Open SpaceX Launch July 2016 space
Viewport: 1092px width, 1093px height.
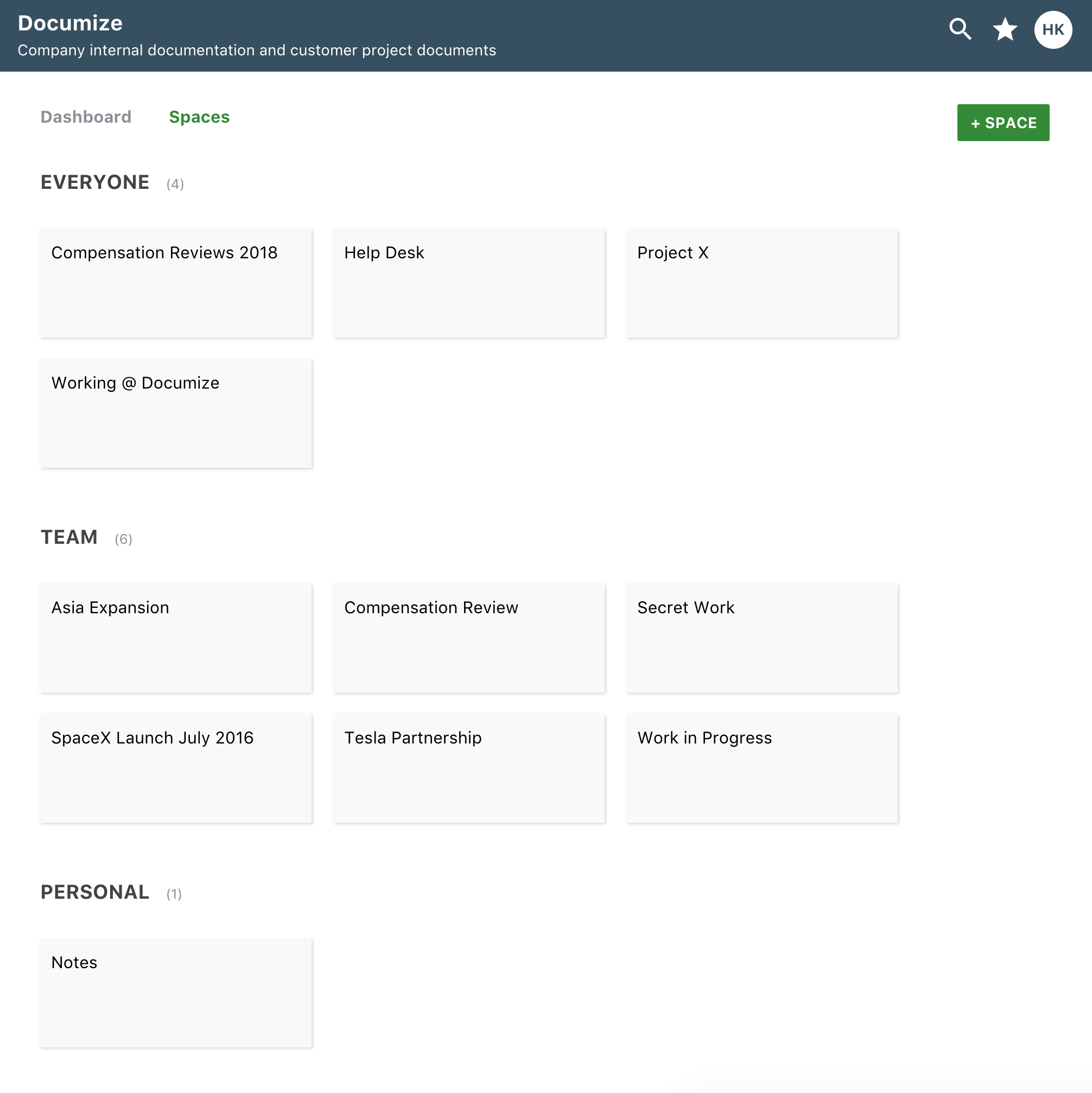[x=176, y=768]
